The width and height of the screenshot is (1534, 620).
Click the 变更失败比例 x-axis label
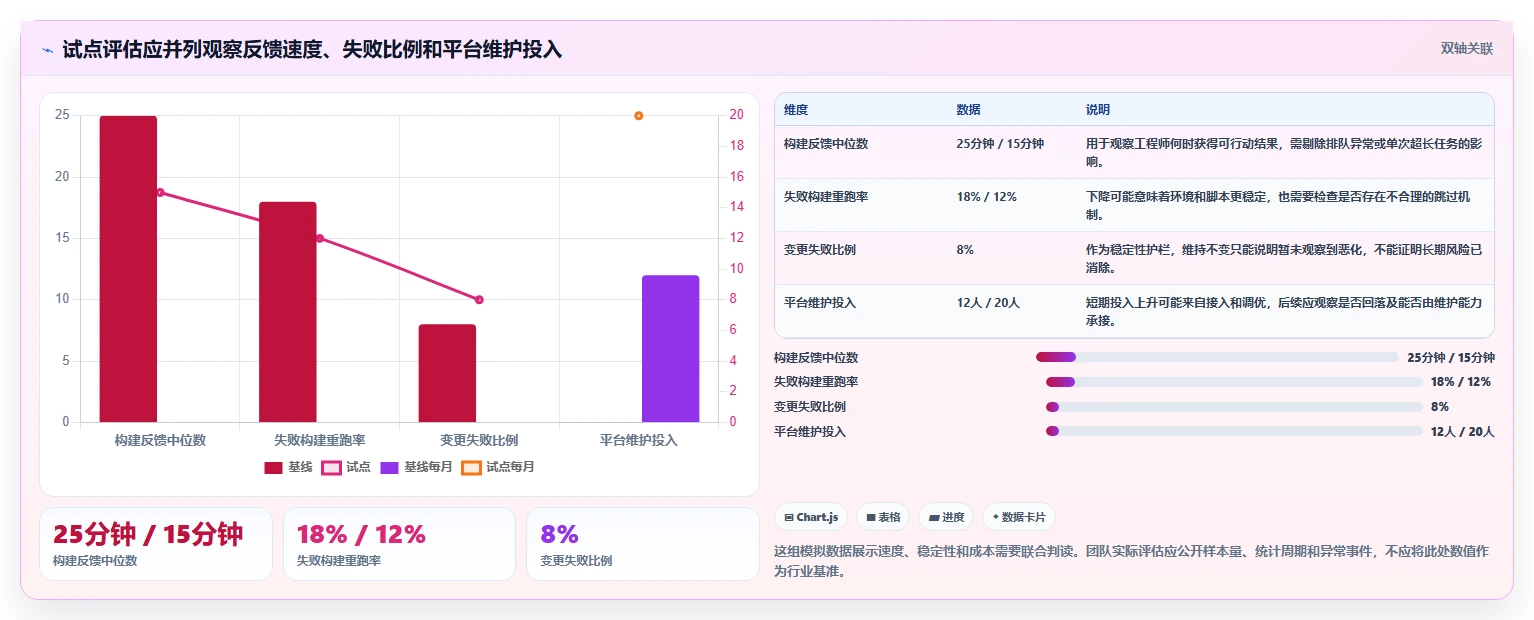point(479,440)
